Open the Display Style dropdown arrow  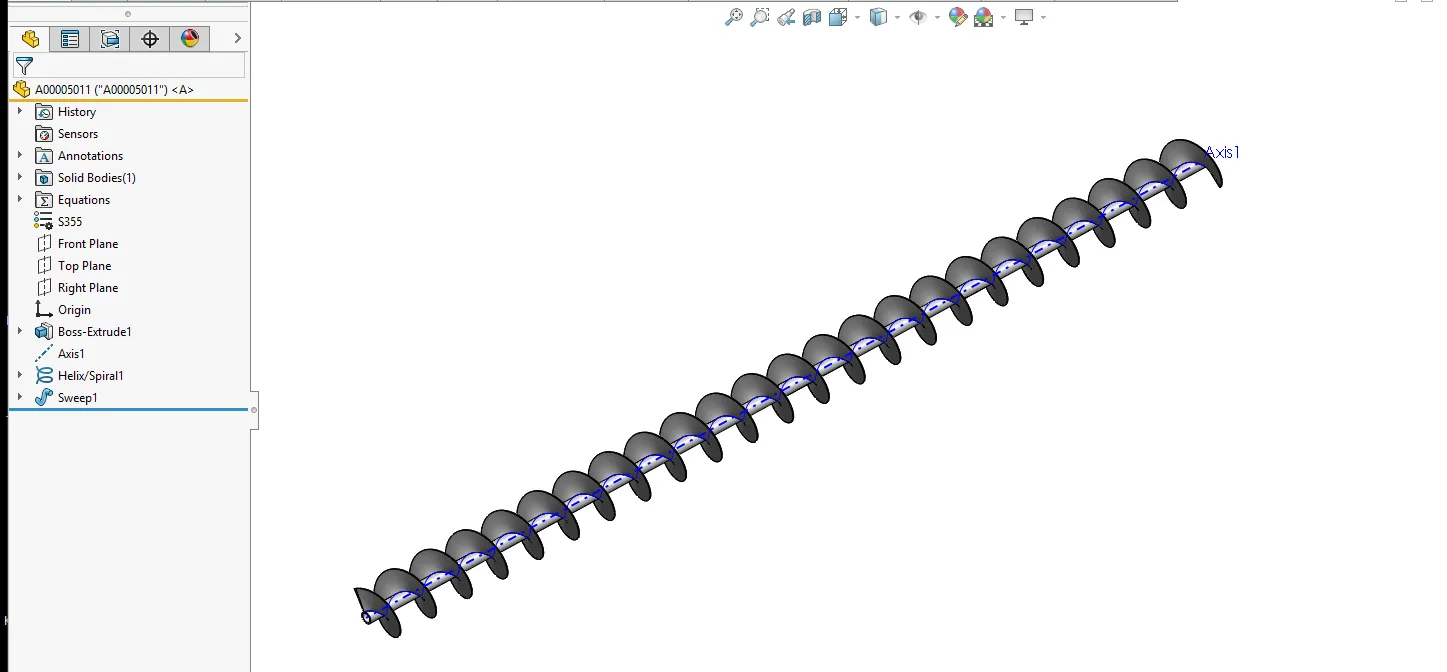(x=897, y=17)
